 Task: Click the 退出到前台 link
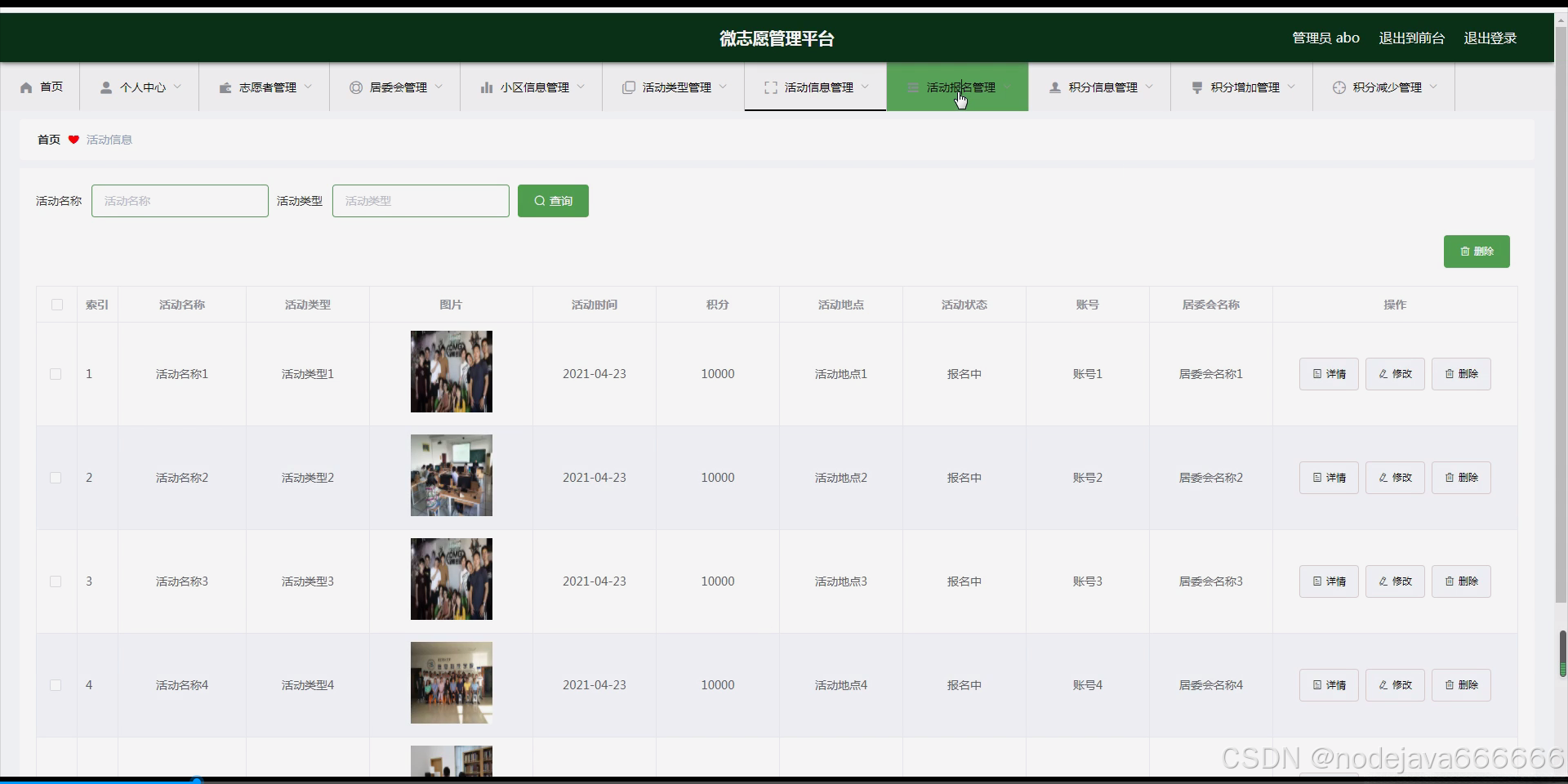(x=1411, y=38)
